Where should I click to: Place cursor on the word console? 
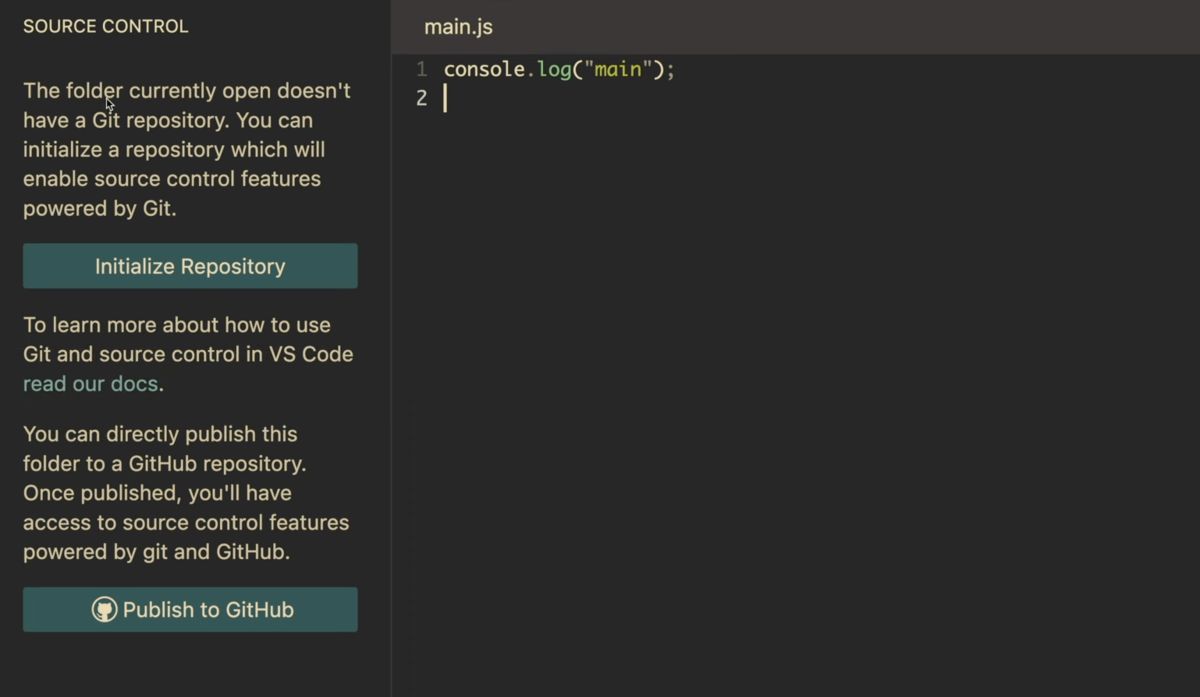pos(484,69)
